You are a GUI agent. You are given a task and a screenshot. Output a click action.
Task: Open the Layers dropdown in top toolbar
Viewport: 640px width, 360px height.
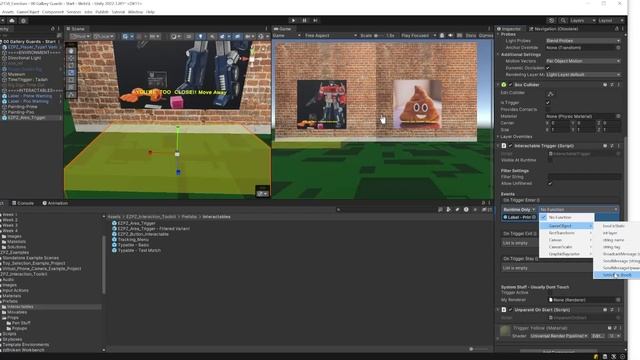coord(582,20)
